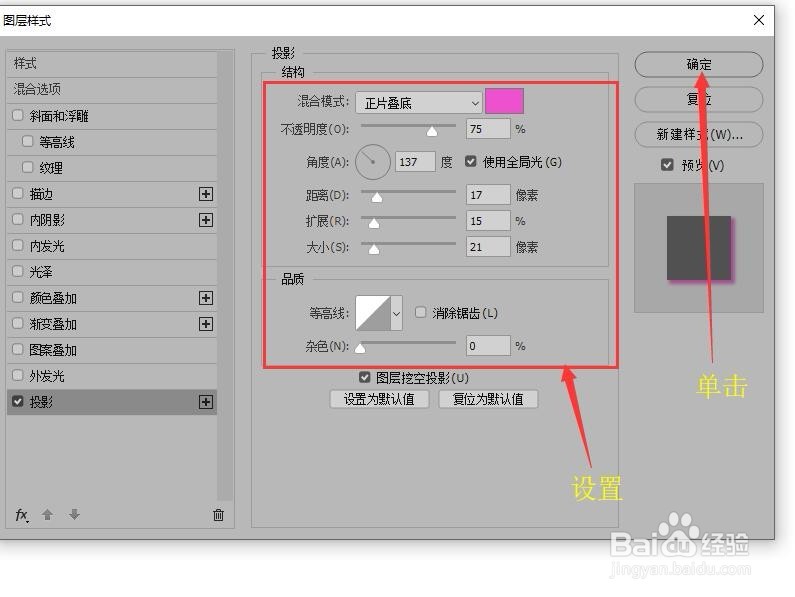Click the 新建样式(W)... button
795x597 pixels.
coord(699,134)
